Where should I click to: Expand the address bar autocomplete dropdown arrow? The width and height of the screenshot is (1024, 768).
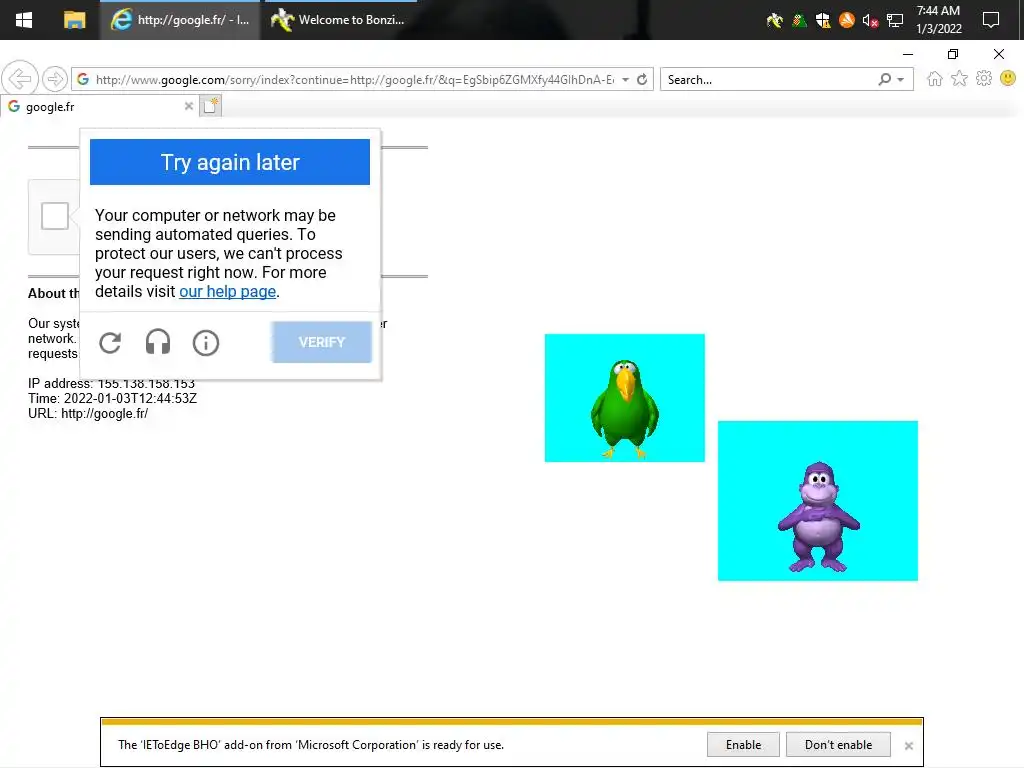coord(625,80)
